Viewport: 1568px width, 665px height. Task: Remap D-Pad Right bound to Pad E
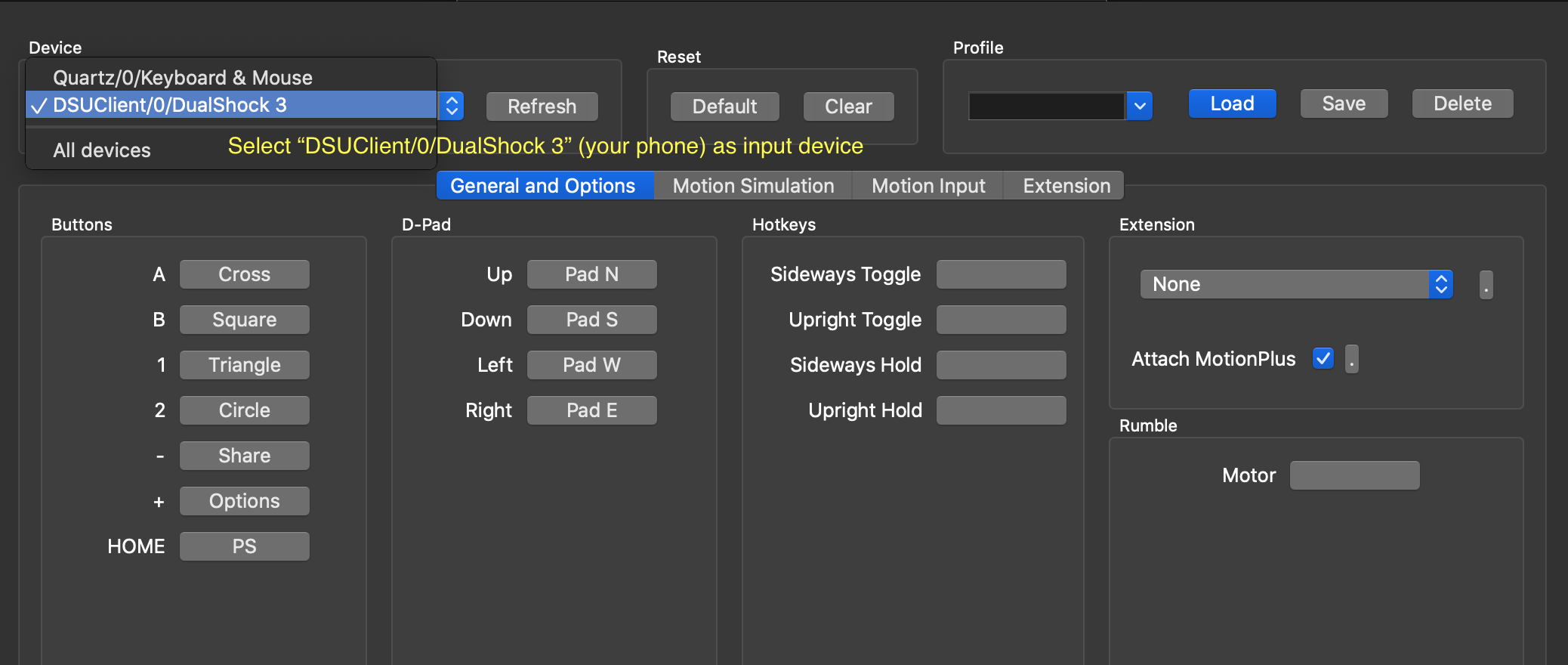592,410
